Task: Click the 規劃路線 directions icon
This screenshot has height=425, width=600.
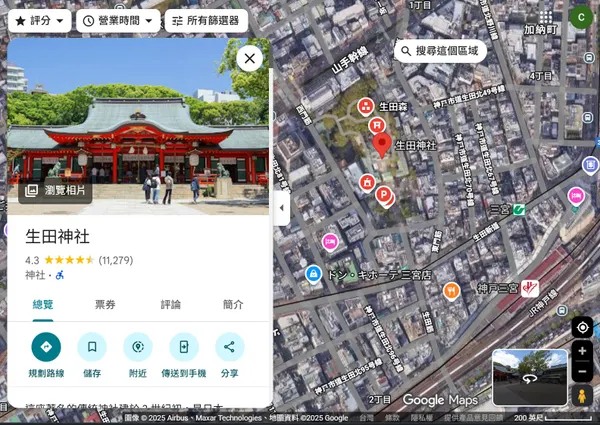Action: (x=46, y=347)
